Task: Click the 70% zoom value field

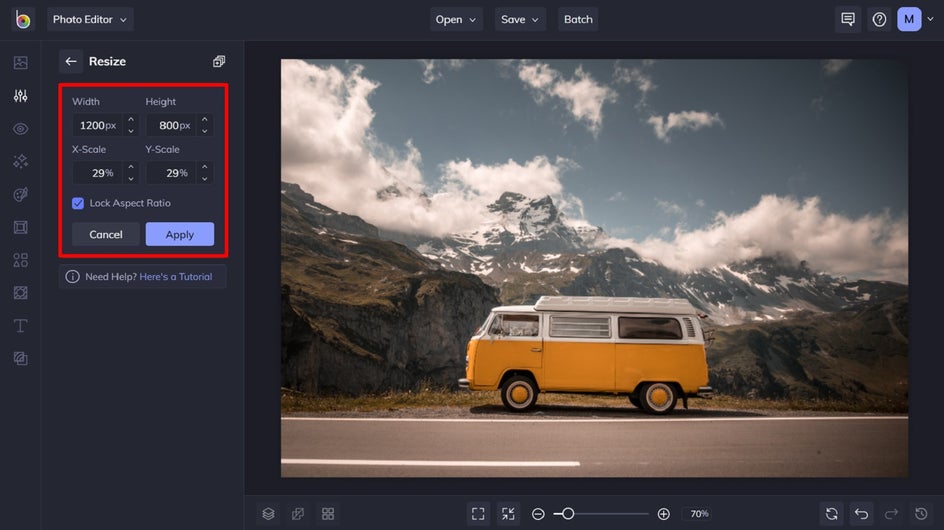Action: pyautogui.click(x=699, y=514)
